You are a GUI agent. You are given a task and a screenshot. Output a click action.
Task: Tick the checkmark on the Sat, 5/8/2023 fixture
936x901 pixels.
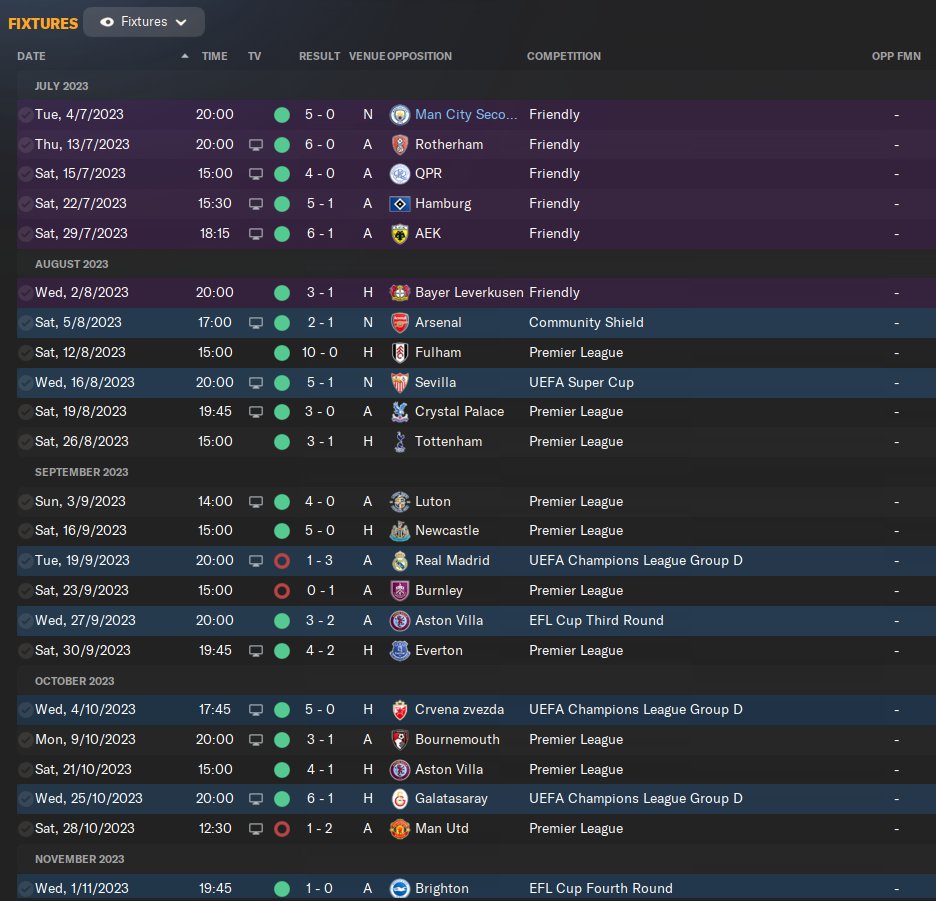25,322
